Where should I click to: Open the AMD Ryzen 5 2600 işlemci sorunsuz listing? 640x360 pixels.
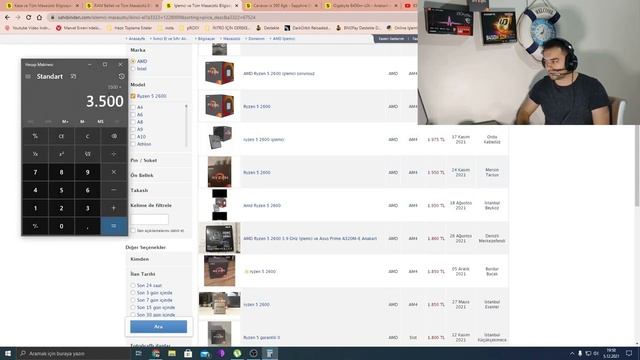(x=279, y=73)
